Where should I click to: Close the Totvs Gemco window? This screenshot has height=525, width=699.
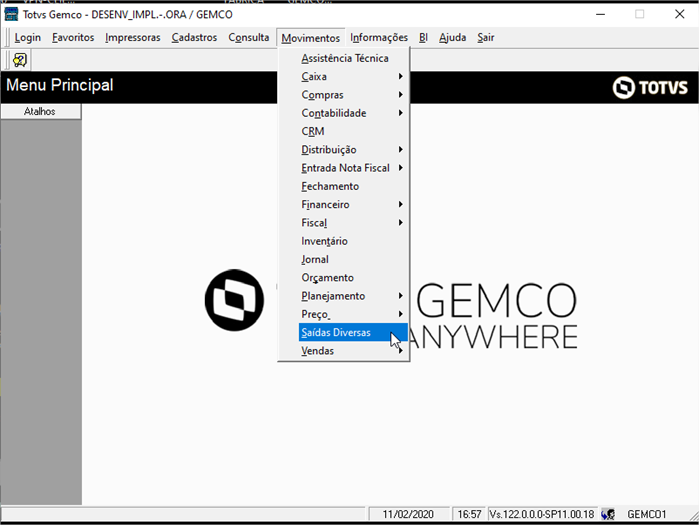pos(679,14)
